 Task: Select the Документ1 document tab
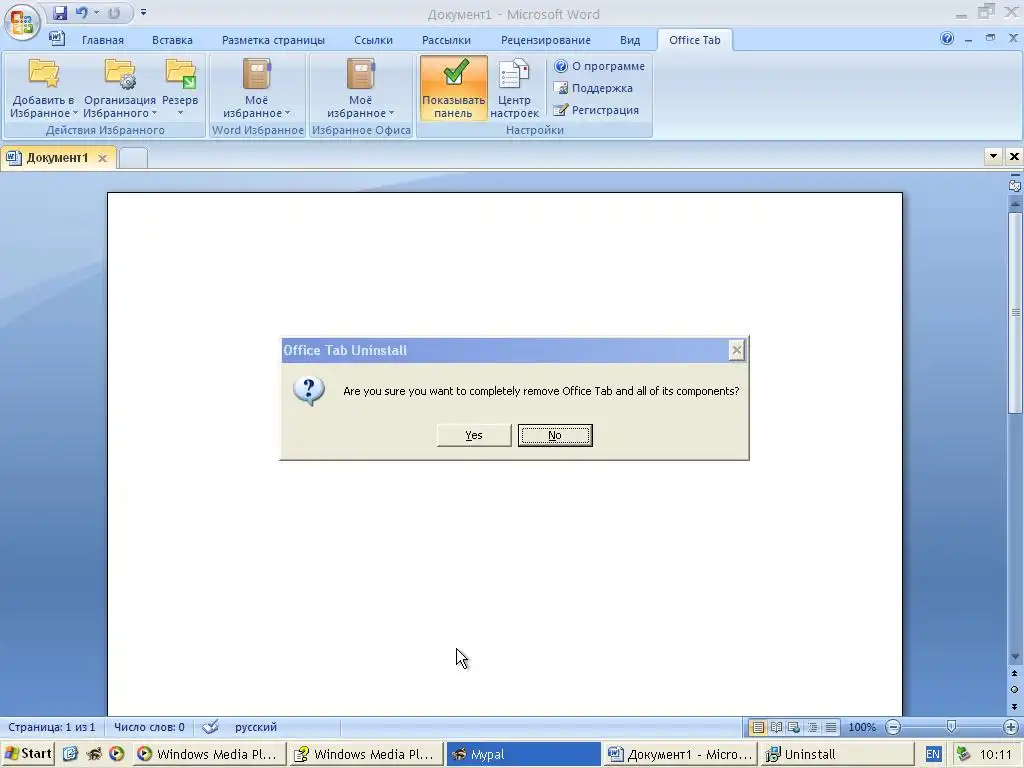(57, 157)
